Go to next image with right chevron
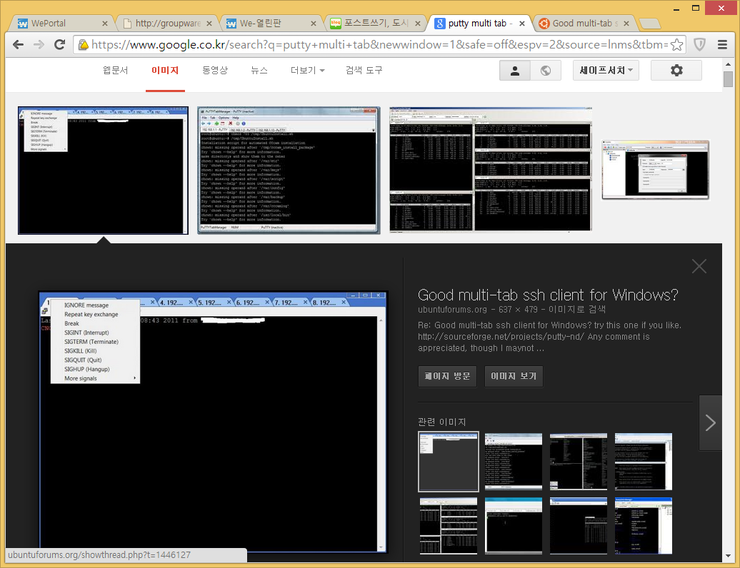 [x=710, y=422]
